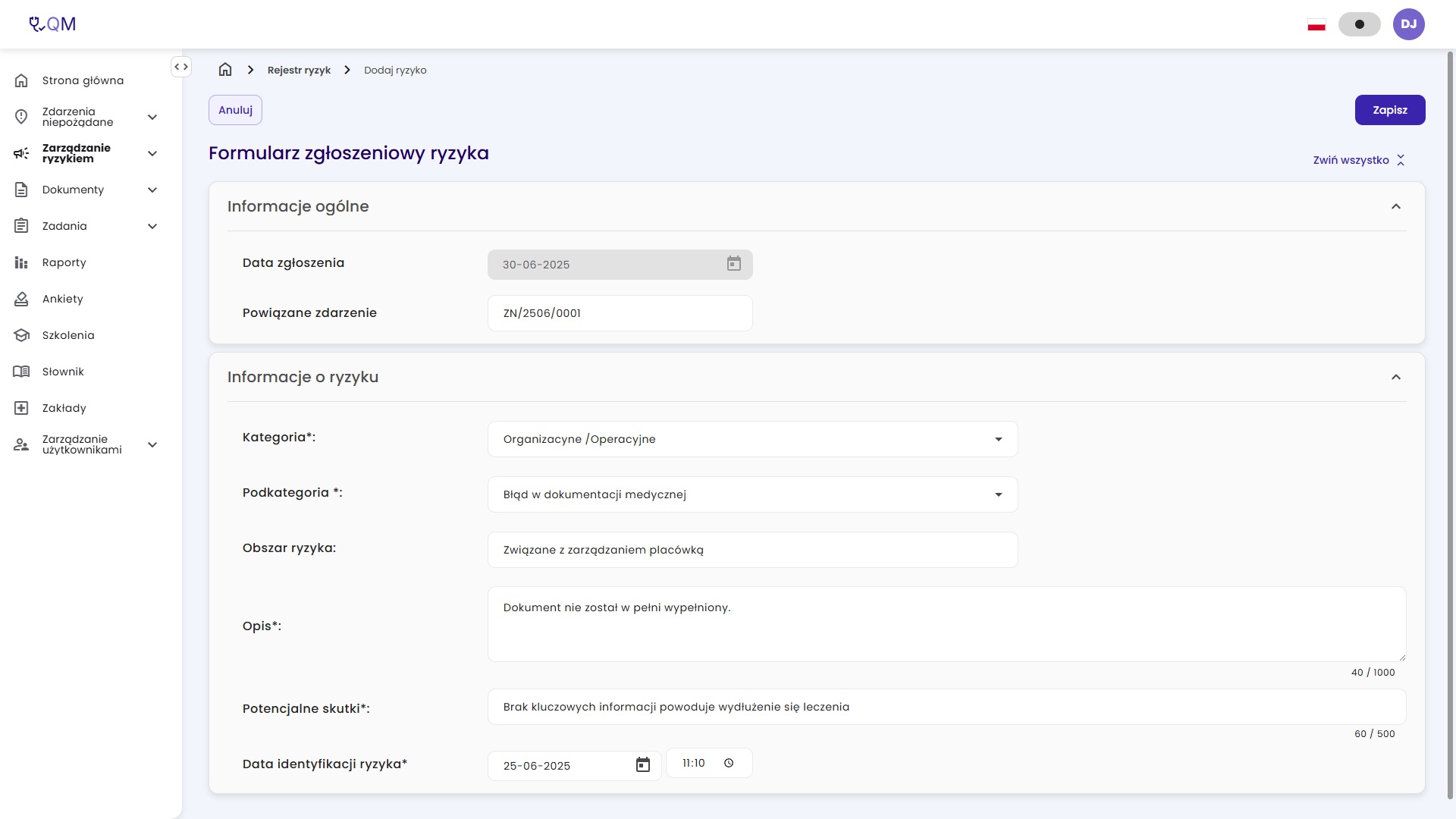Click the Ankiety survey icon

pos(21,299)
